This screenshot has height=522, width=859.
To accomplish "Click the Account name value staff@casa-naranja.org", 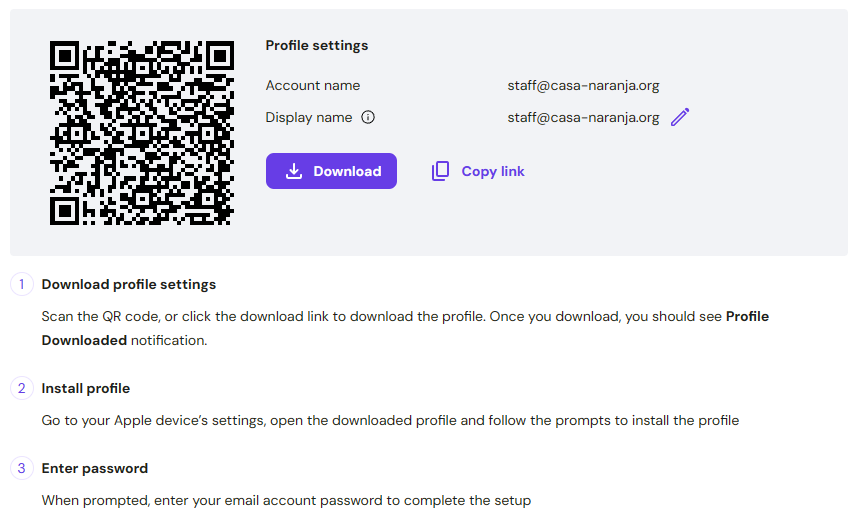I will click(583, 85).
